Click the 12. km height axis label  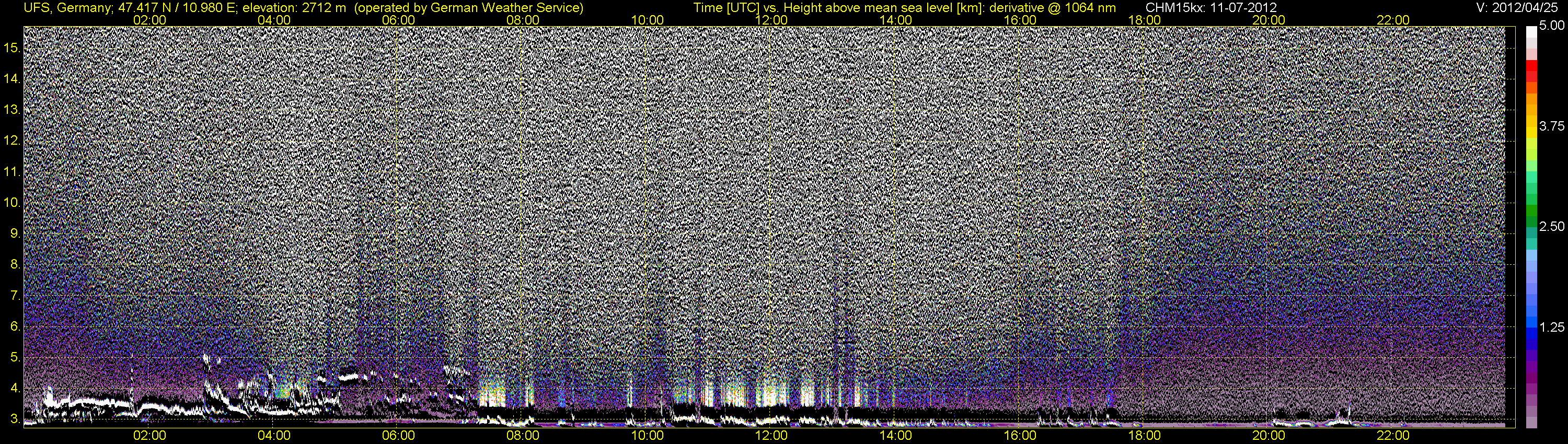(x=12, y=141)
